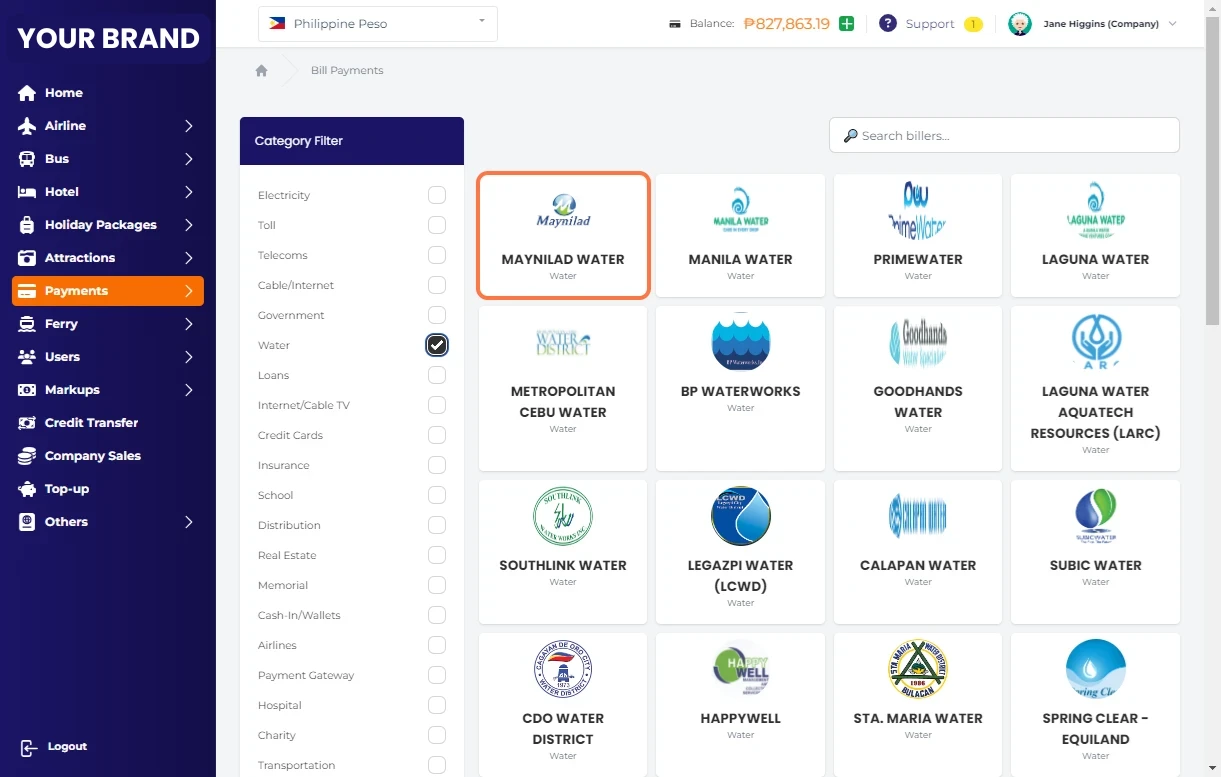Open the Philippine Peso currency dropdown
This screenshot has width=1221, height=777.
click(377, 24)
